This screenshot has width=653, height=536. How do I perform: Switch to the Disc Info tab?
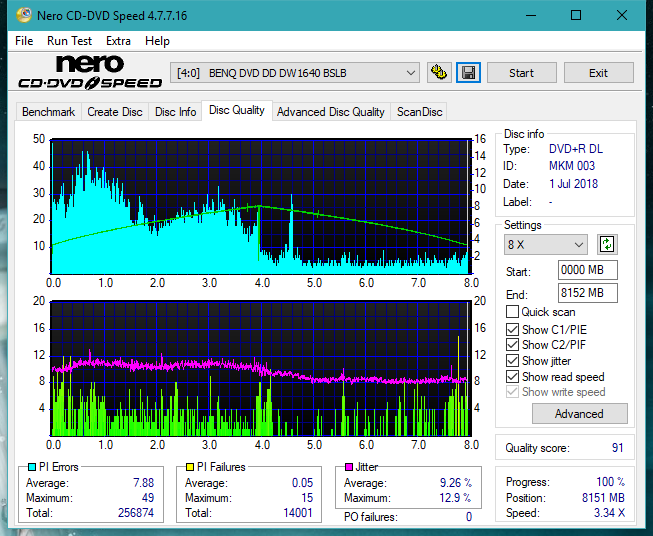point(175,112)
